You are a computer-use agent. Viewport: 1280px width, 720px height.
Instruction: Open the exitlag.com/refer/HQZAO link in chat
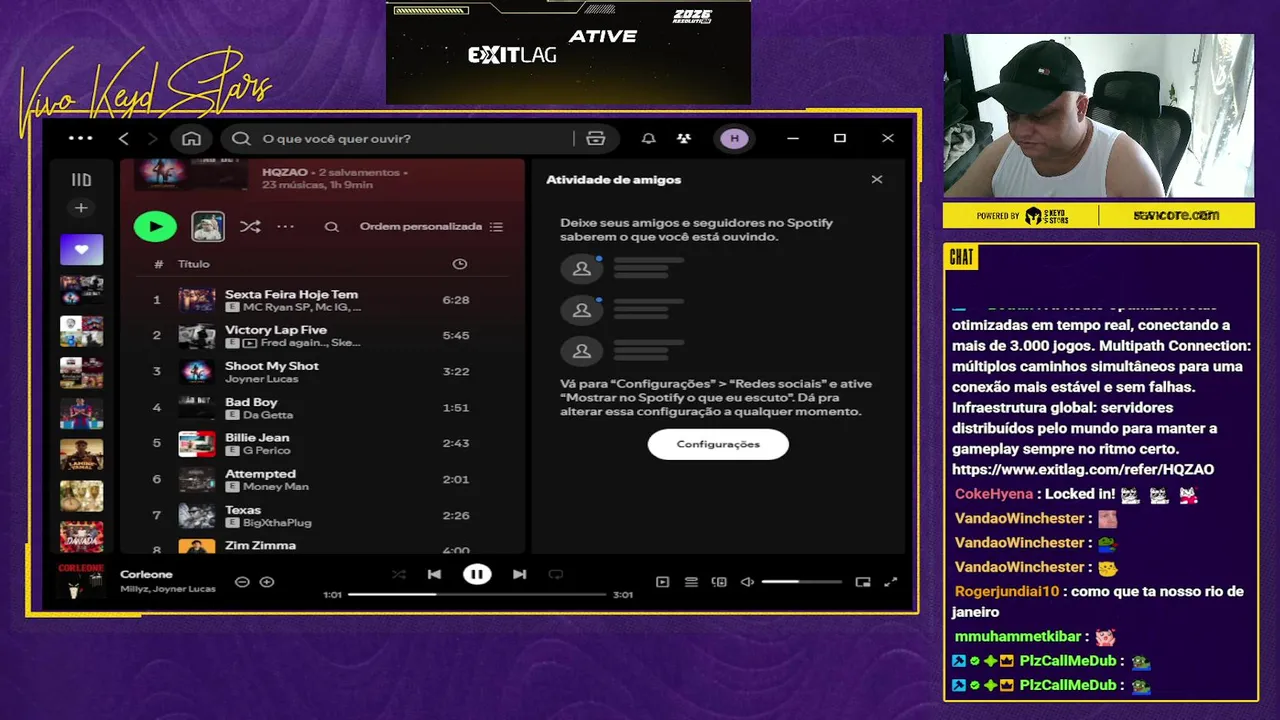(x=1083, y=469)
